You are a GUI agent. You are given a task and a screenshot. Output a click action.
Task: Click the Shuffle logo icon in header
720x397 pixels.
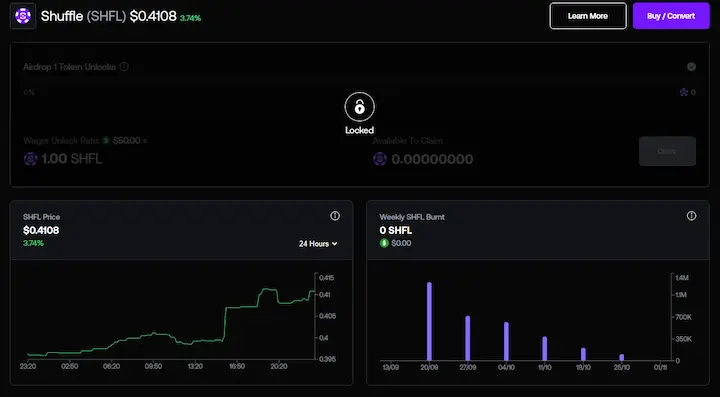[x=23, y=16]
